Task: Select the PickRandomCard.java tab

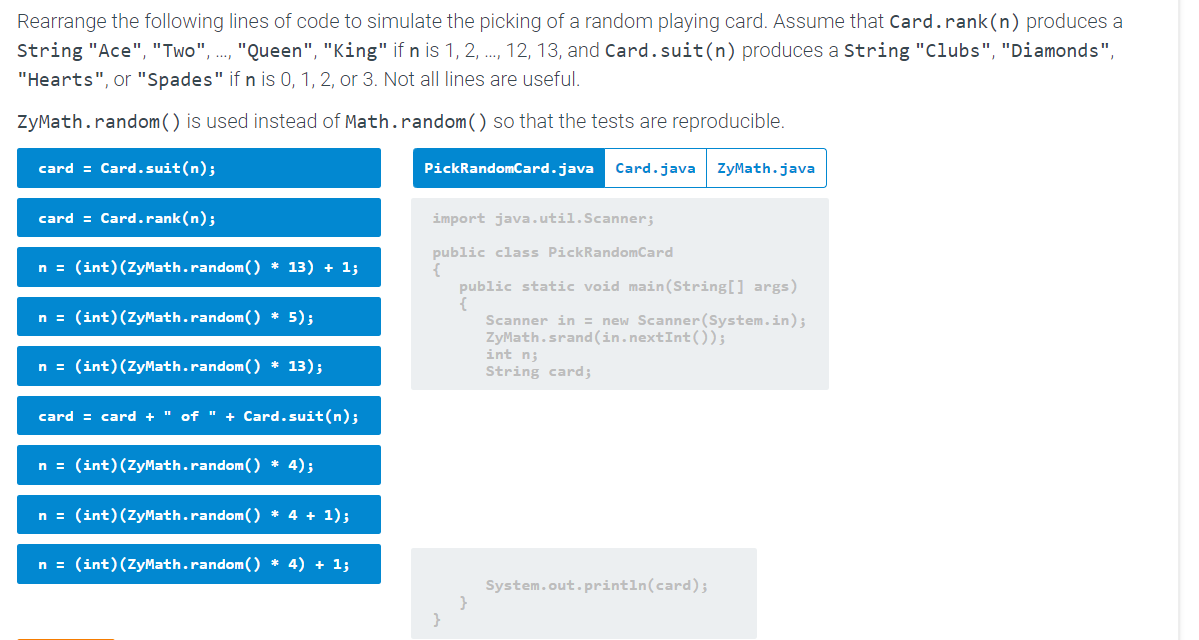Action: tap(509, 167)
